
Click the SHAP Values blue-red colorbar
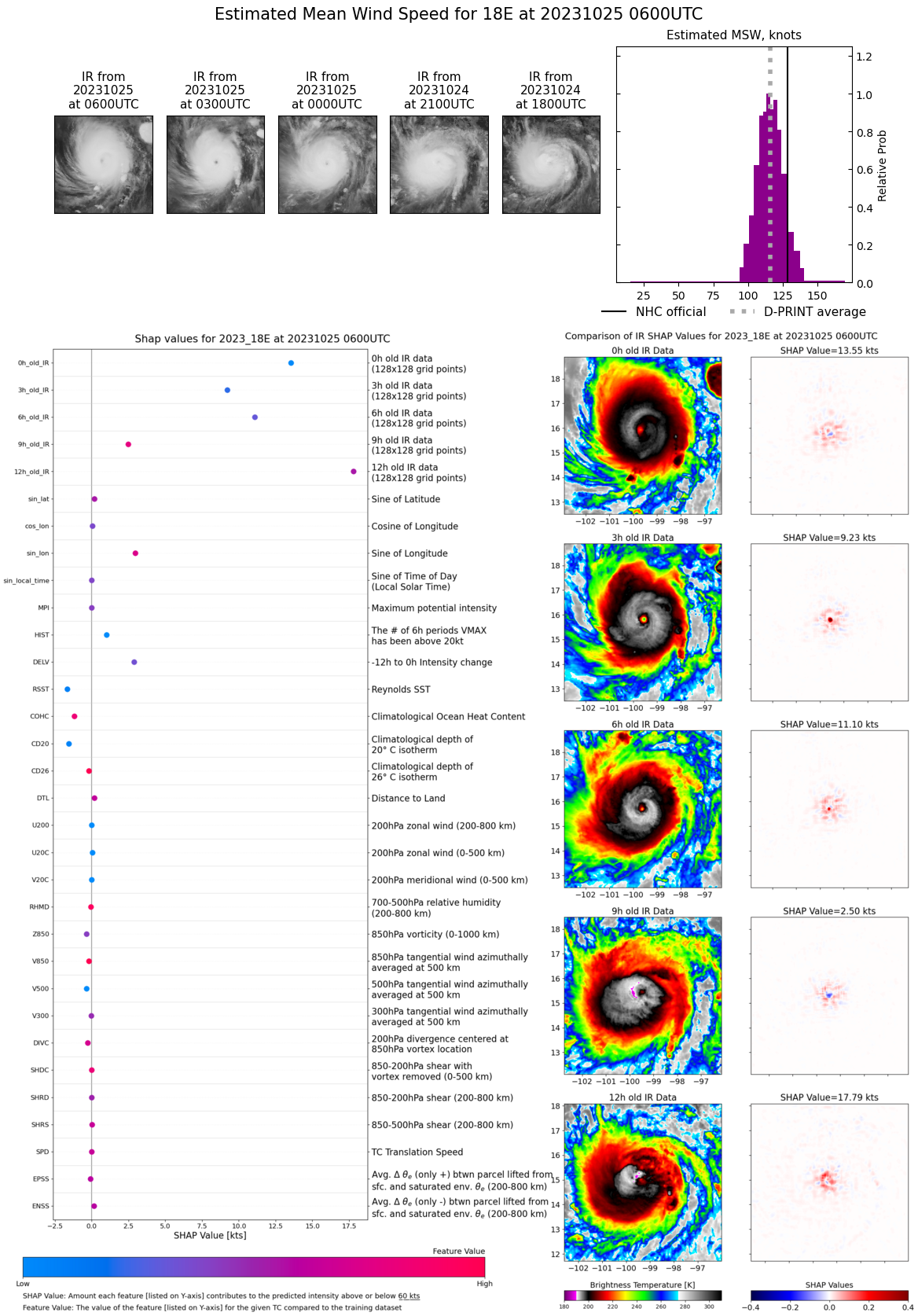pyautogui.click(x=829, y=1295)
